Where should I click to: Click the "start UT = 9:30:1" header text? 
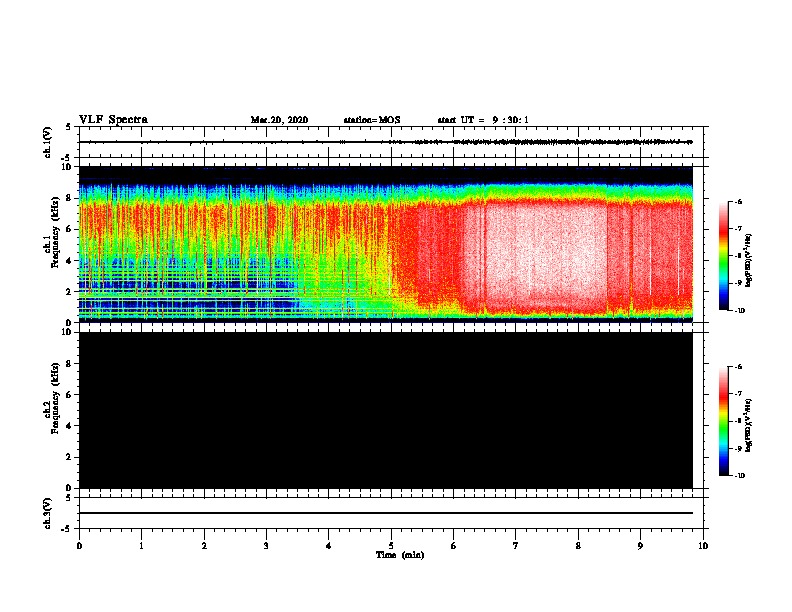483,120
